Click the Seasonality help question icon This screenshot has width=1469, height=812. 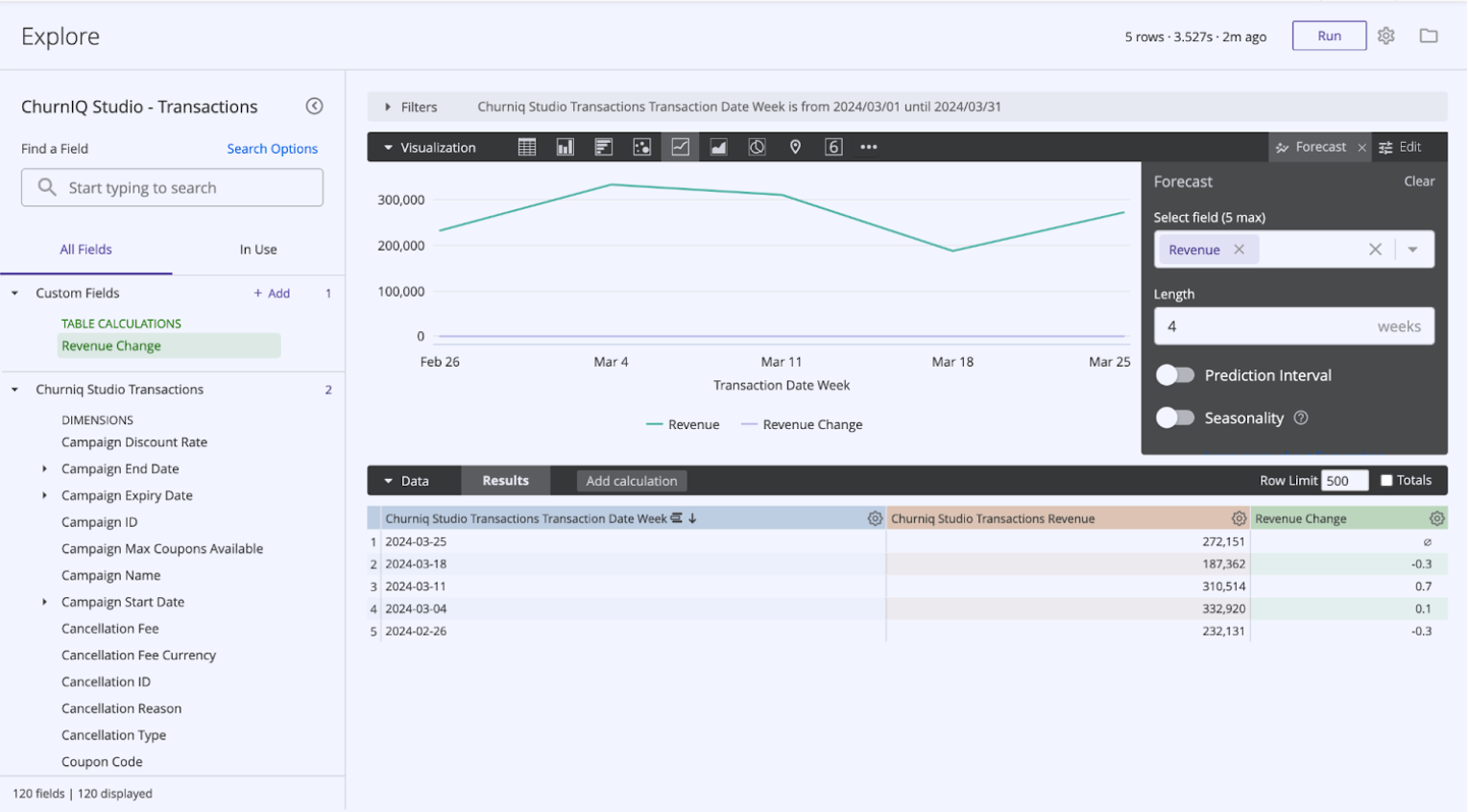(x=1302, y=418)
